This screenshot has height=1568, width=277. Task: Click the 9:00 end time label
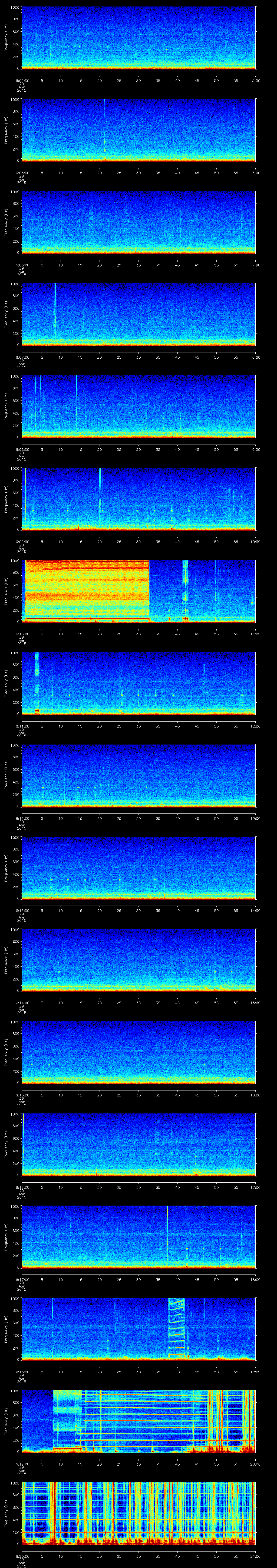pyautogui.click(x=256, y=449)
